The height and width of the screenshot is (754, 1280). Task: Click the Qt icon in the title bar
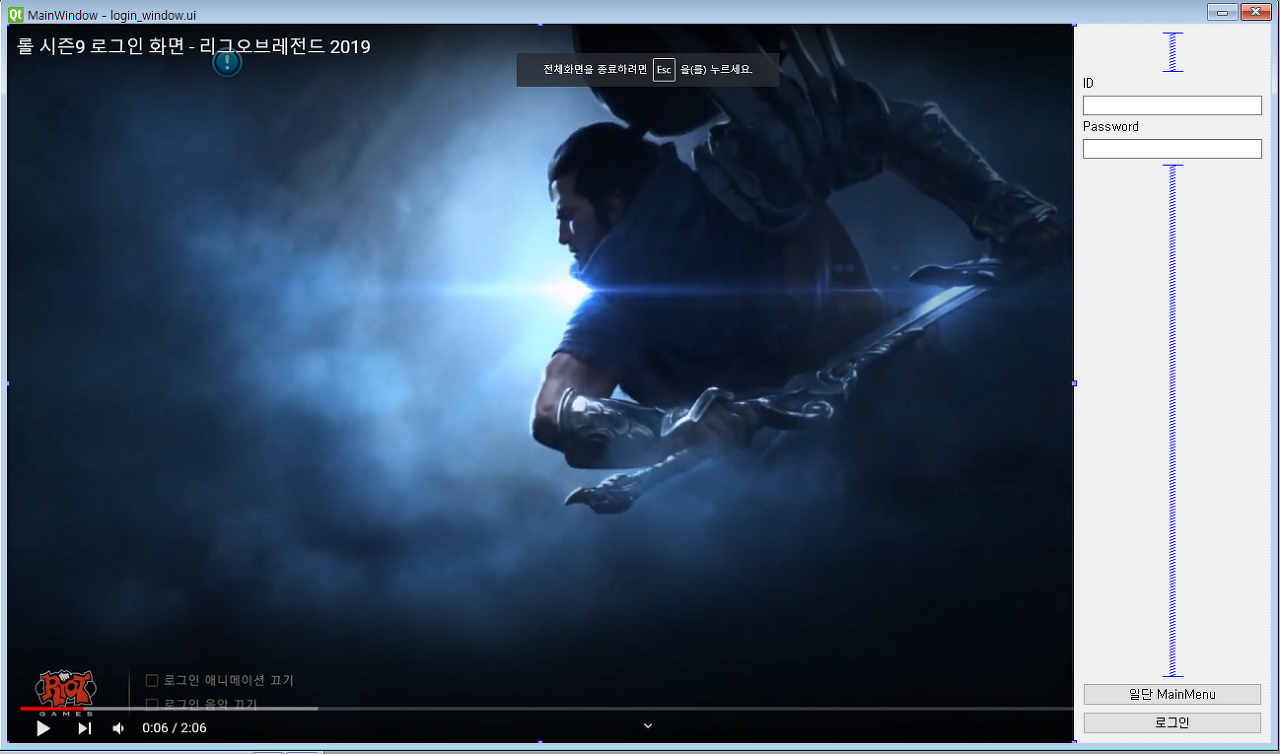pyautogui.click(x=15, y=14)
